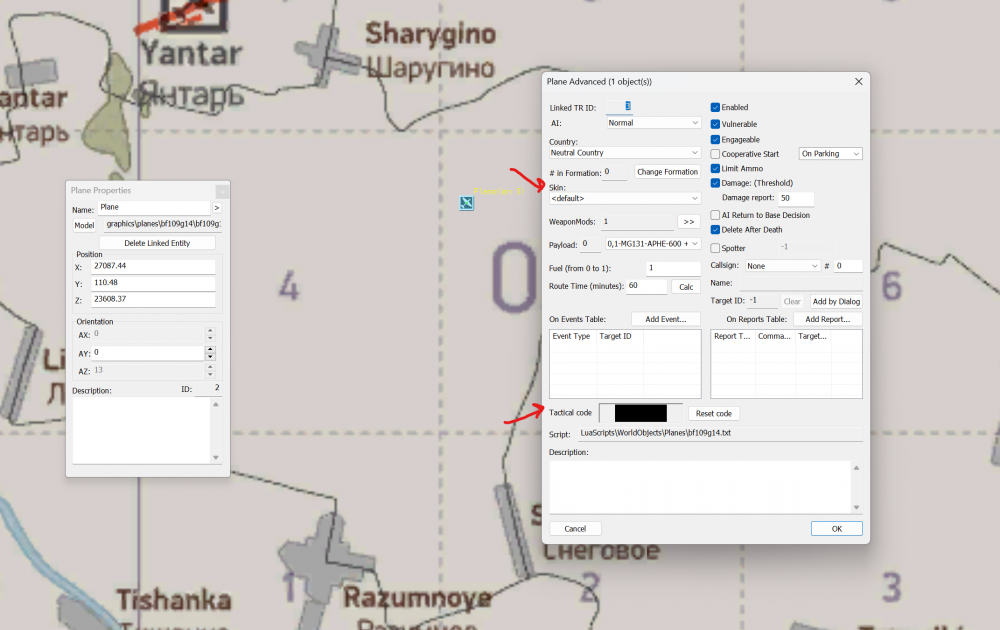
Task: Disable the Enabled checkbox
Action: pos(715,108)
